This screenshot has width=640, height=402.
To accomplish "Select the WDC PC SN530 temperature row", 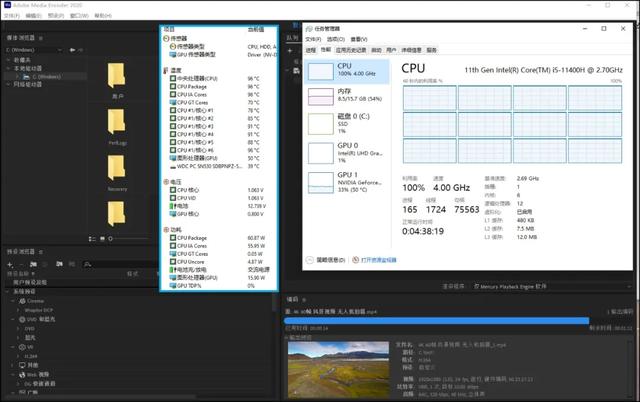I will coord(218,166).
